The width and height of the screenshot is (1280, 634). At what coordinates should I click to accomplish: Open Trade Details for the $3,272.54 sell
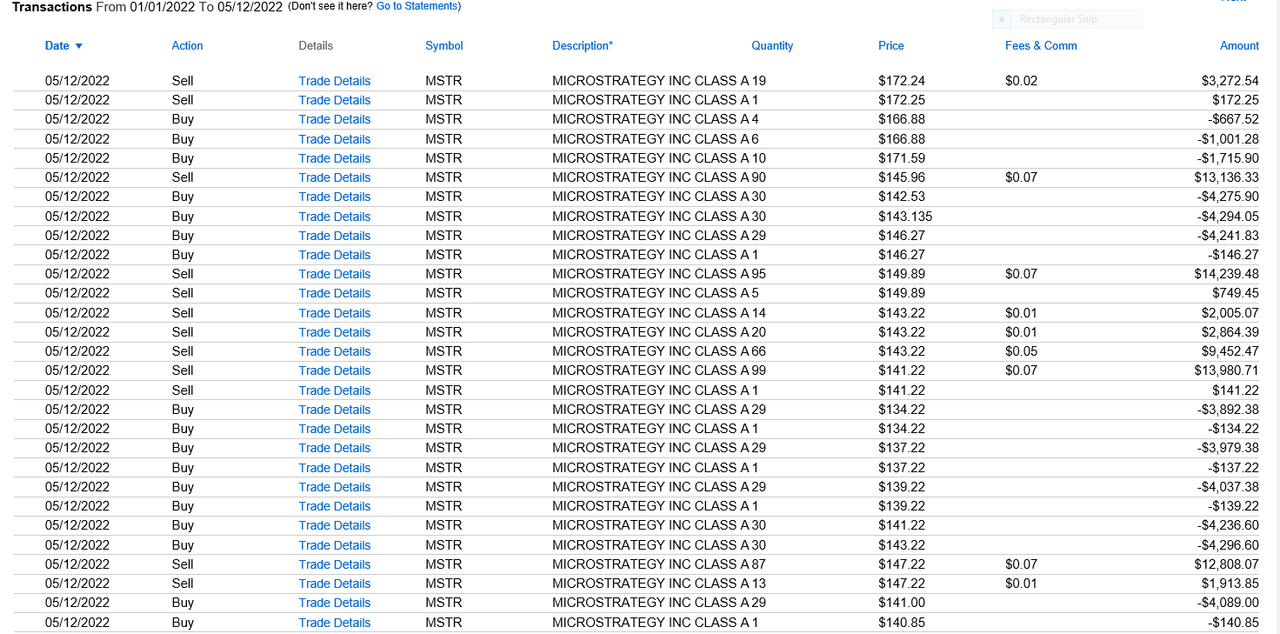pos(334,81)
